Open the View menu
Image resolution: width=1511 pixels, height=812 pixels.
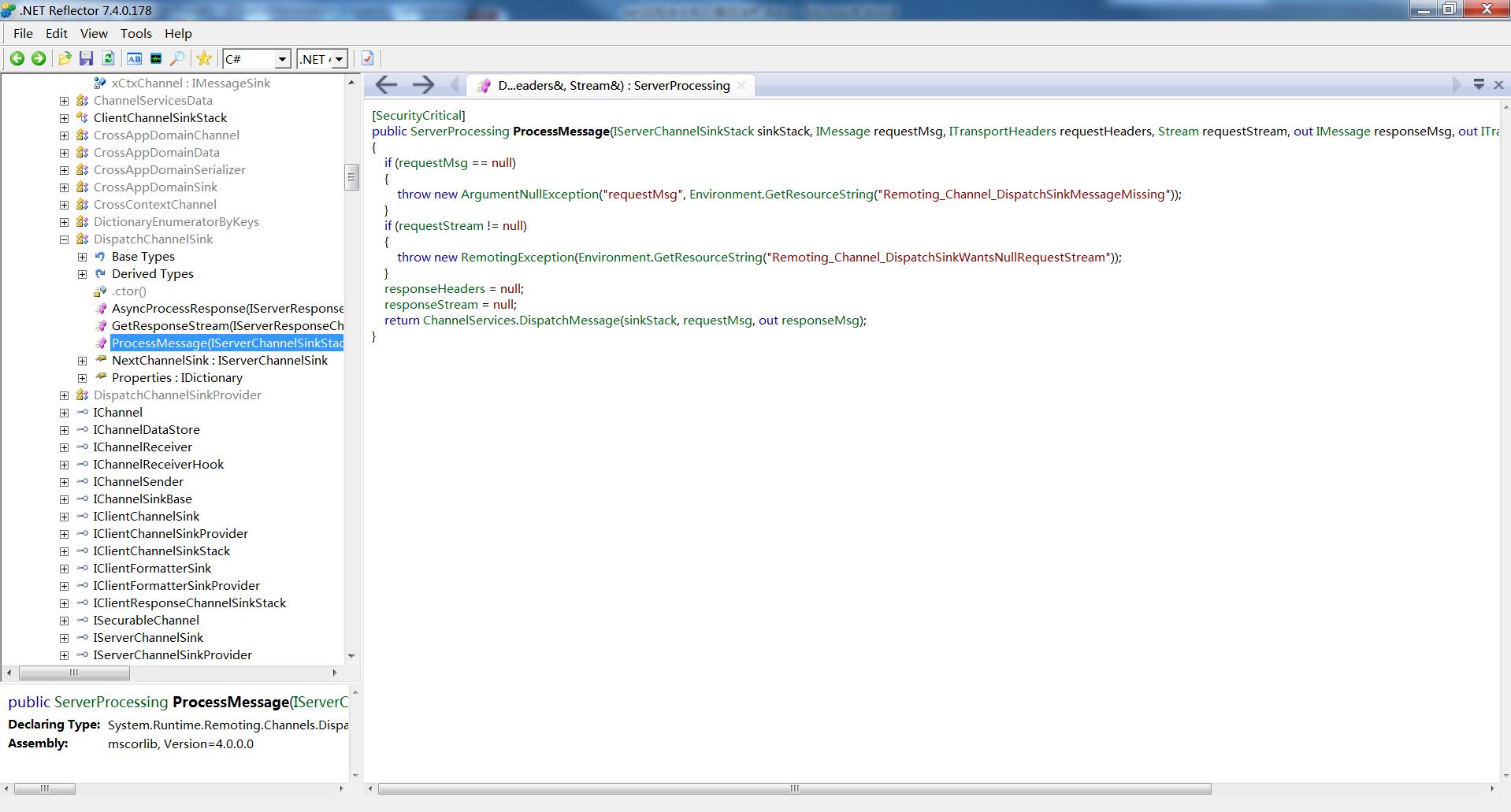pyautogui.click(x=93, y=33)
